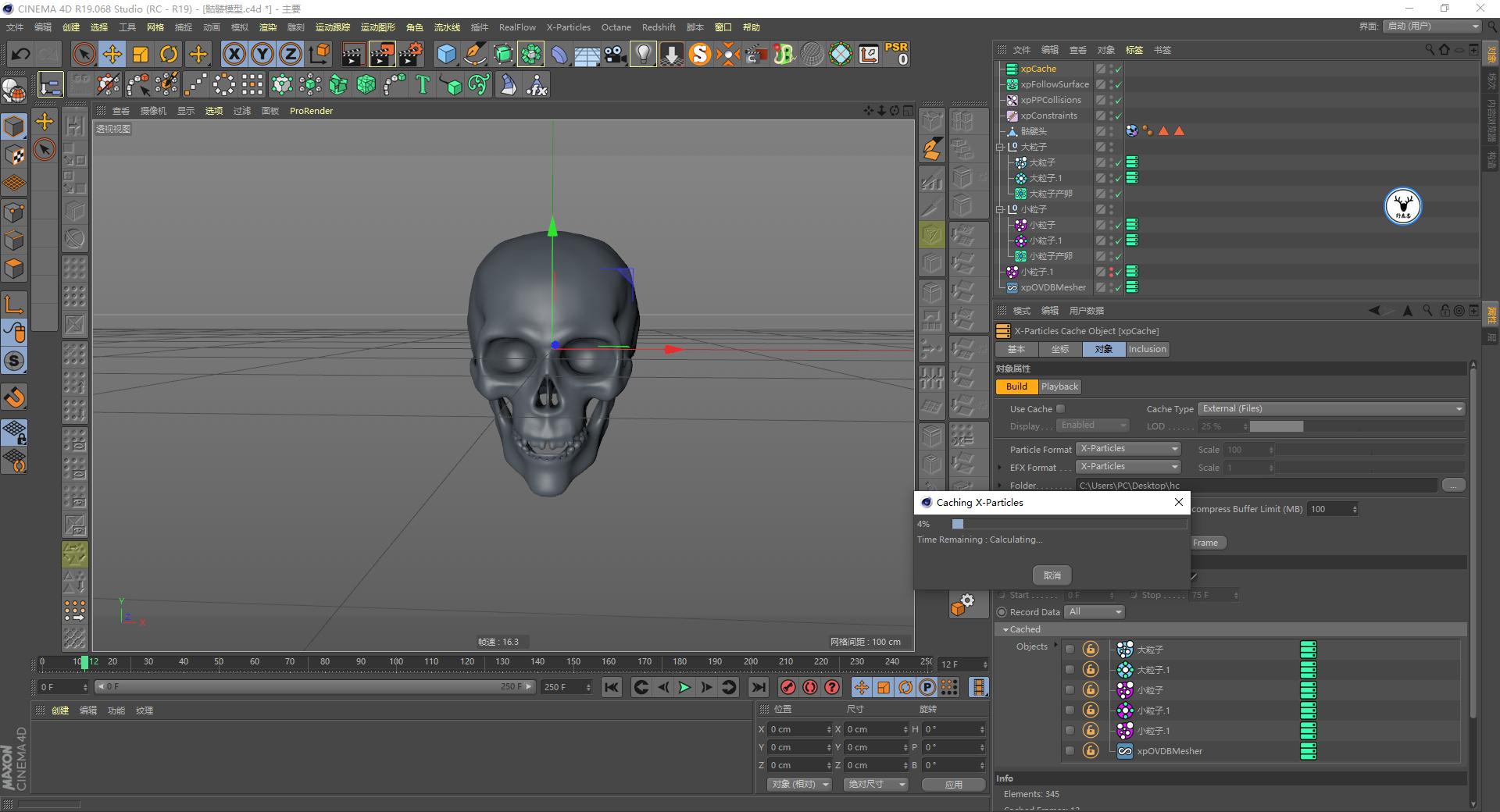1500x812 pixels.
Task: Switch to the Playback build mode
Action: [x=1059, y=386]
